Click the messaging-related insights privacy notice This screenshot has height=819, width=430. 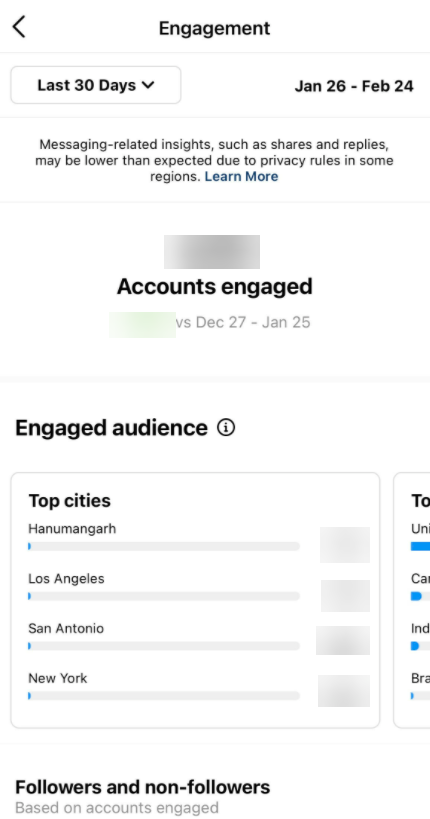coord(215,160)
